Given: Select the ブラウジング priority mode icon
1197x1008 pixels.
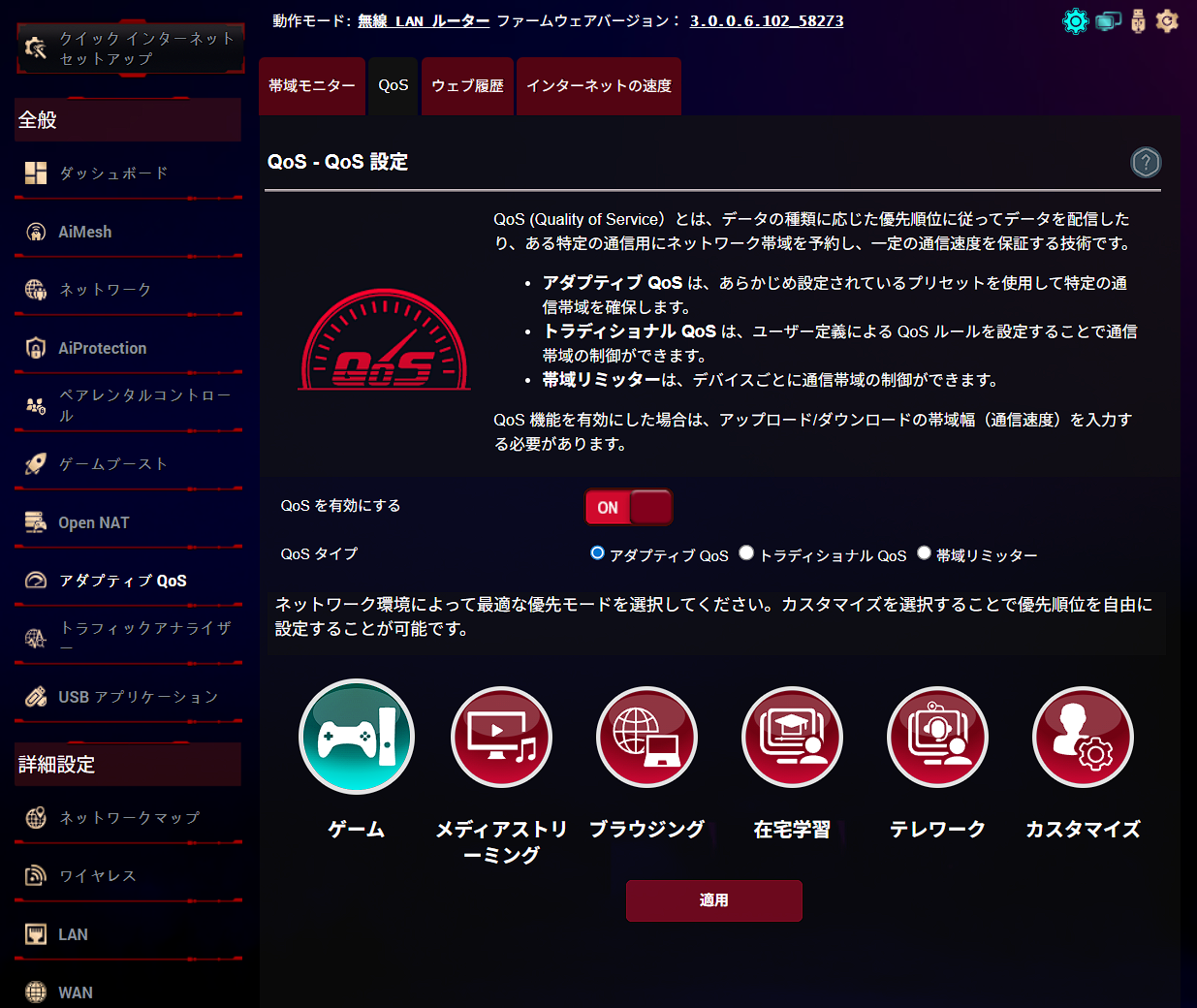Looking at the screenshot, I should click(646, 737).
